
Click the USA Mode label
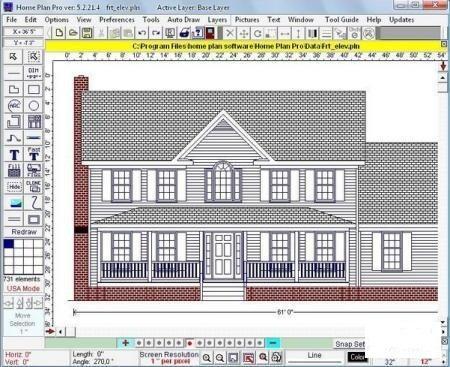(23, 288)
